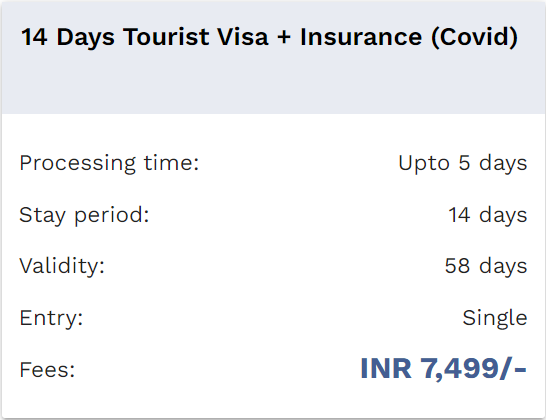
Task: Click the 14 days stay value
Action: 488,215
